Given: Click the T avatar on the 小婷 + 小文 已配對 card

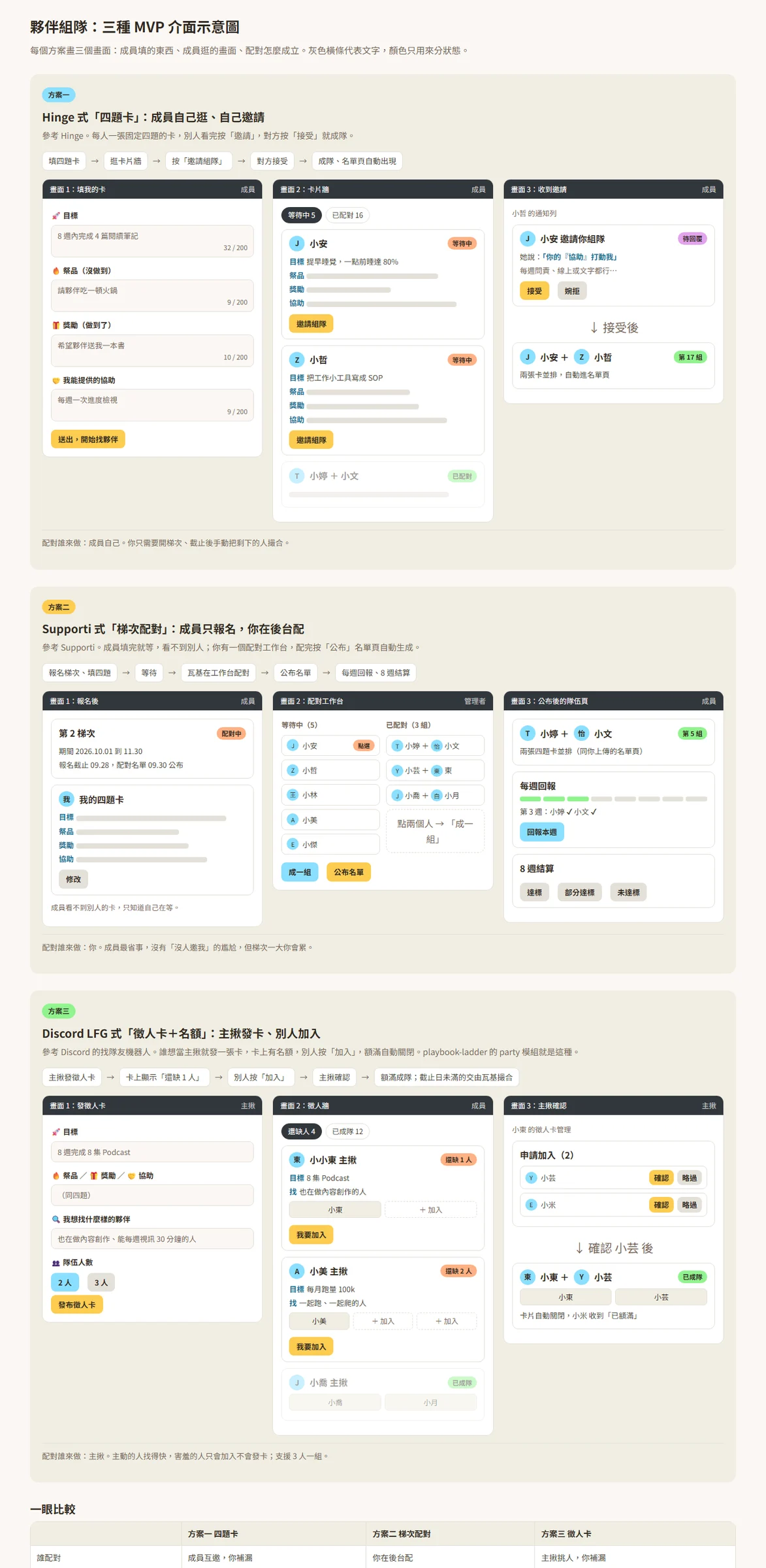Looking at the screenshot, I should (x=297, y=476).
